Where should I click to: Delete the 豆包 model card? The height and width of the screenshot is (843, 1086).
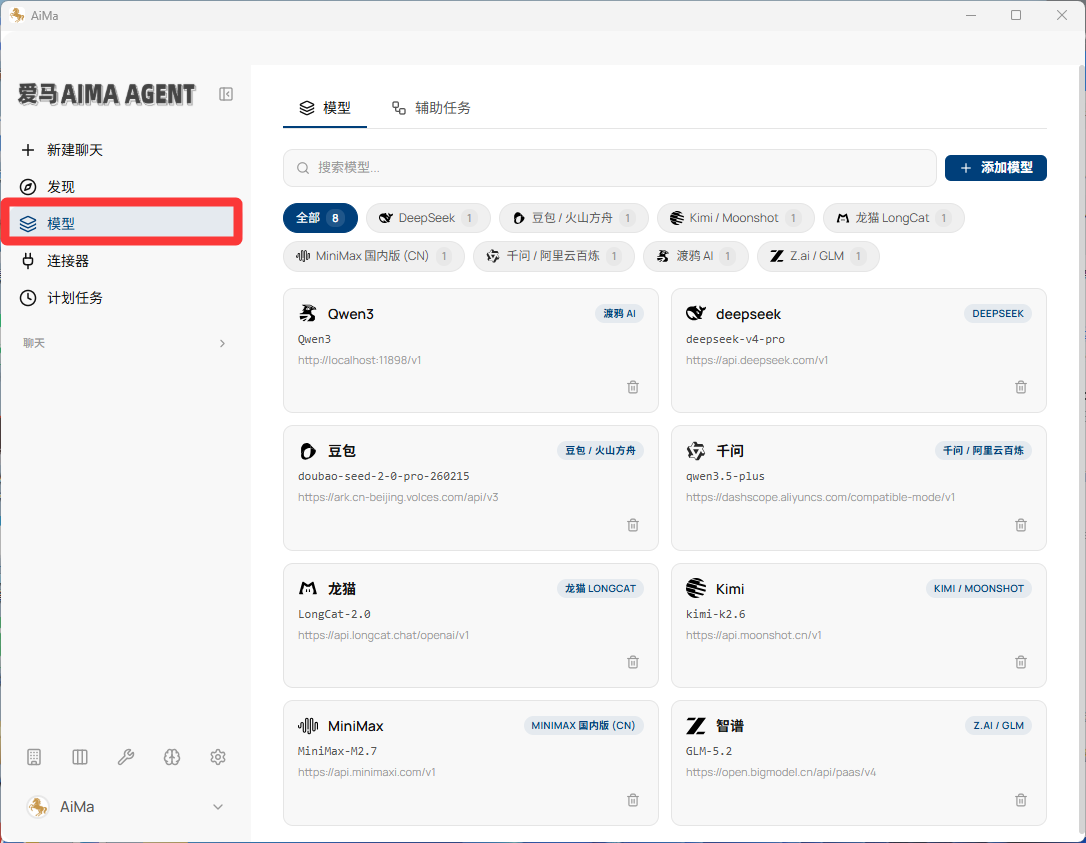[633, 525]
